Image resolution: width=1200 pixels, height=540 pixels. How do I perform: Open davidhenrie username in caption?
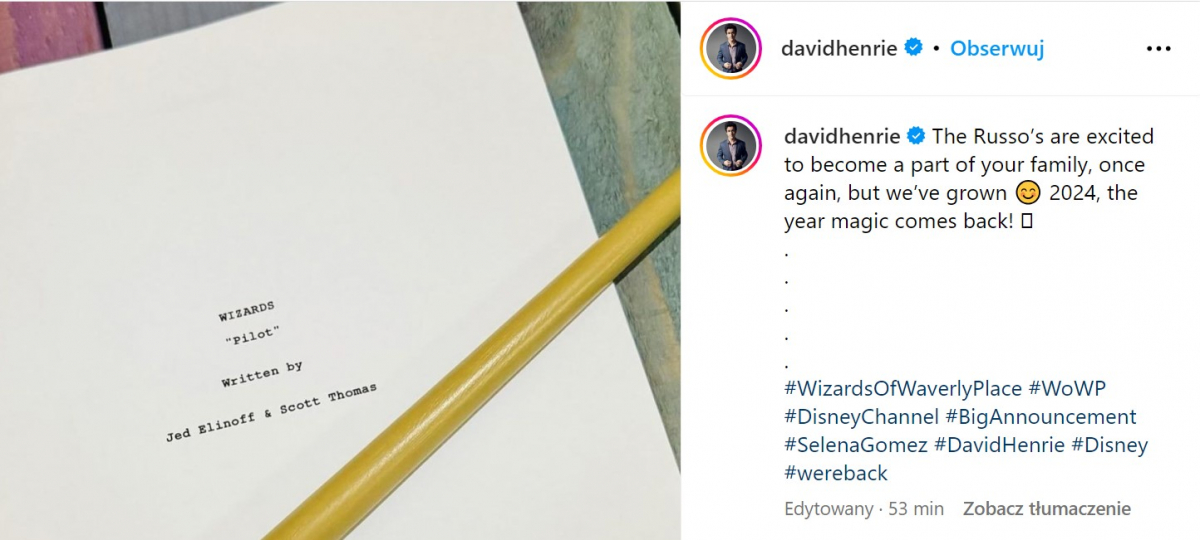tap(842, 136)
